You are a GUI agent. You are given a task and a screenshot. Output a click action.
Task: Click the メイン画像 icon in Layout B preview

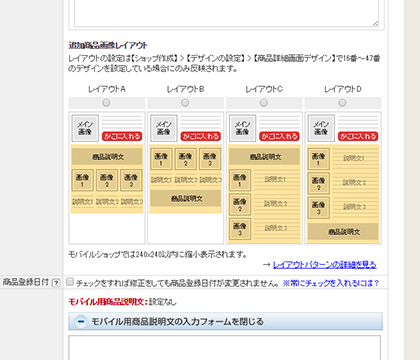pyautogui.click(x=164, y=128)
